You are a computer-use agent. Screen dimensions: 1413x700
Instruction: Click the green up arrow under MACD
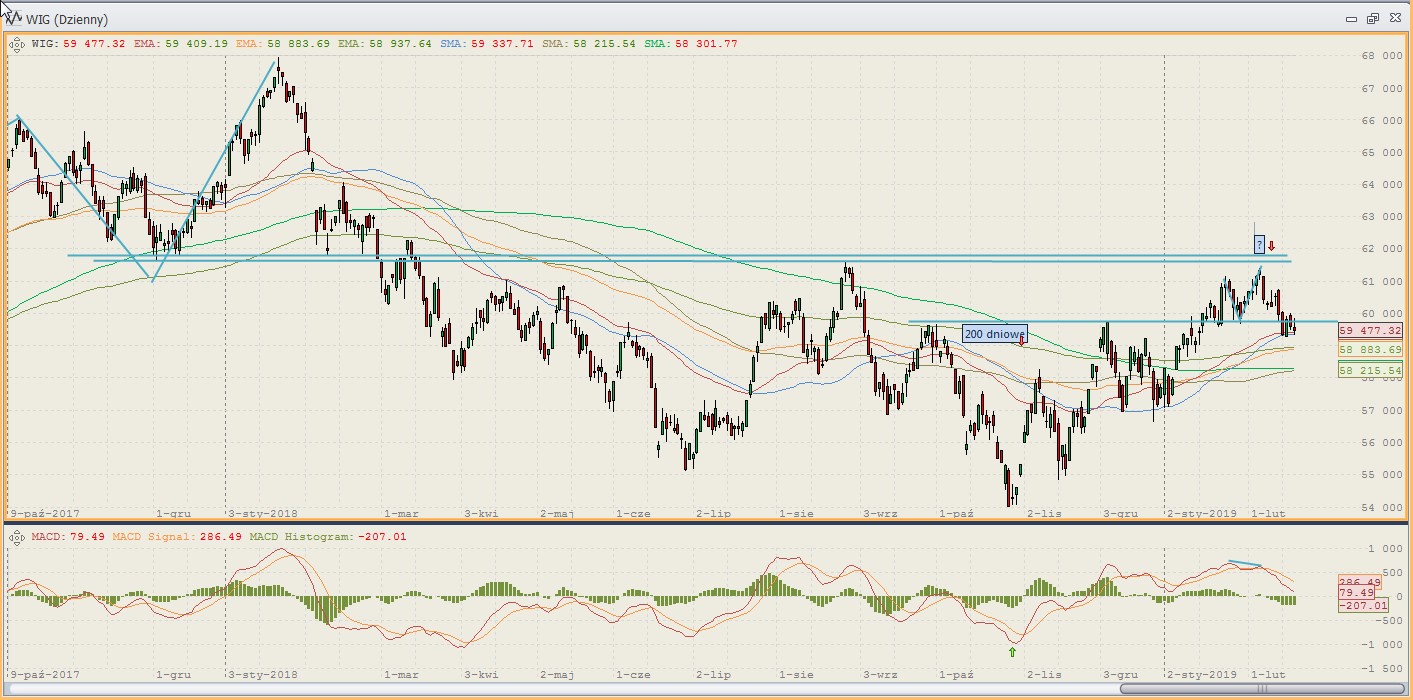(x=1012, y=652)
